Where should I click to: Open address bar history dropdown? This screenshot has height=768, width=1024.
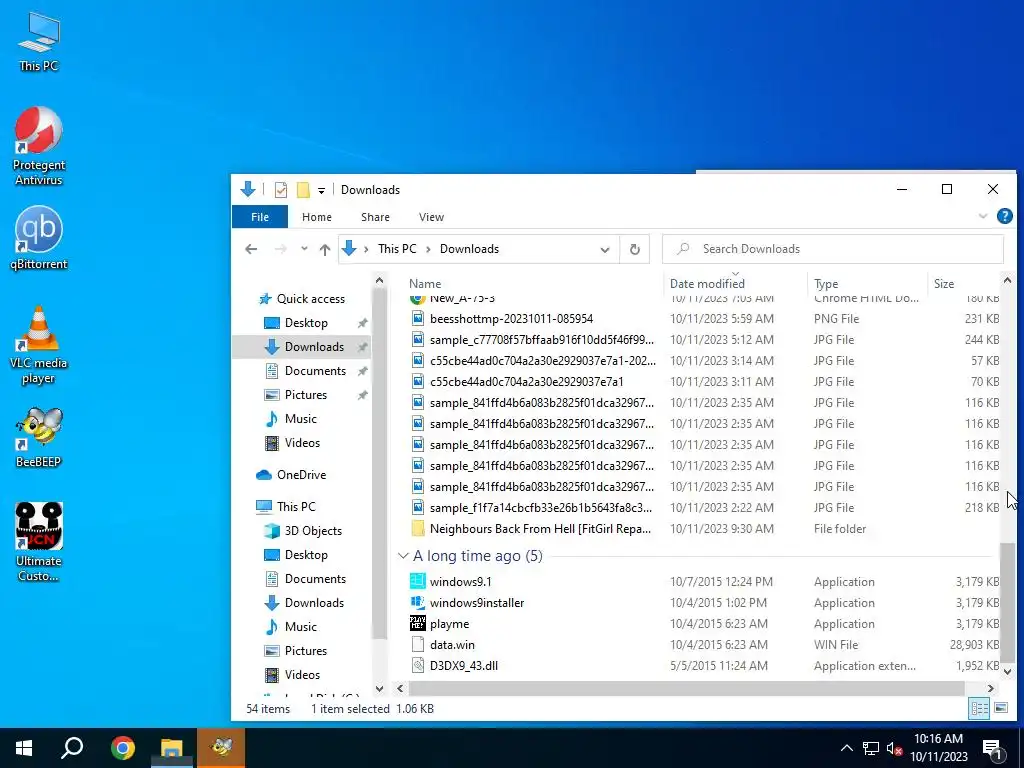click(x=605, y=249)
